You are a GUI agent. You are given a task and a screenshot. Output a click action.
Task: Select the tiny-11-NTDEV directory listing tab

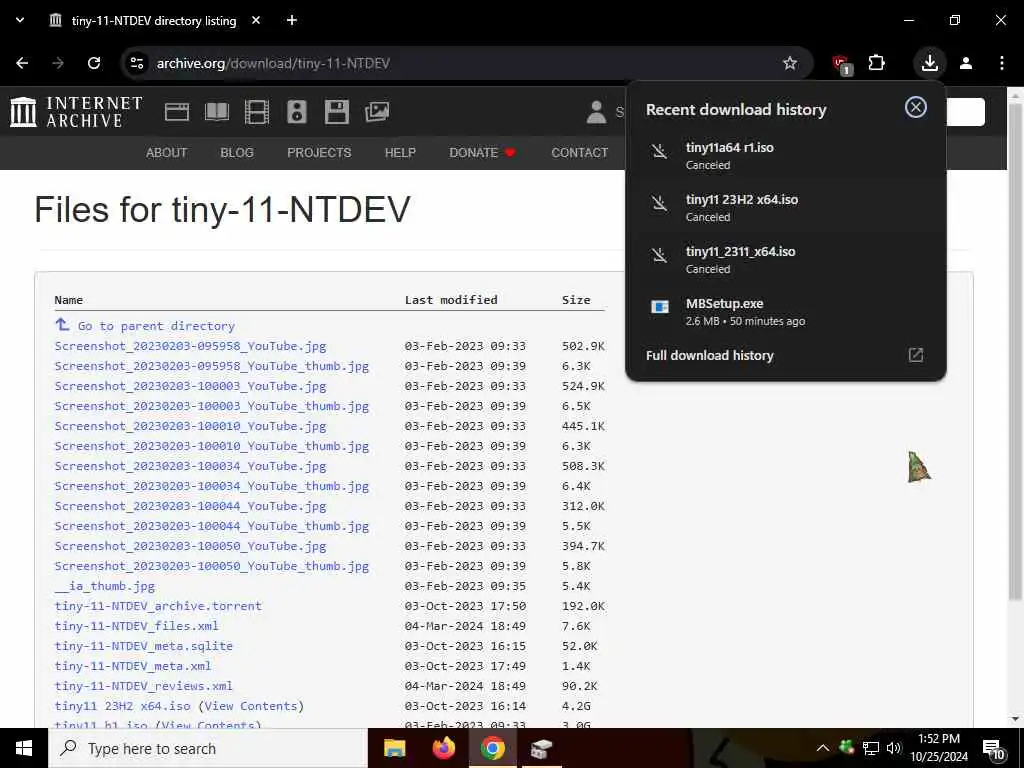[x=154, y=20]
